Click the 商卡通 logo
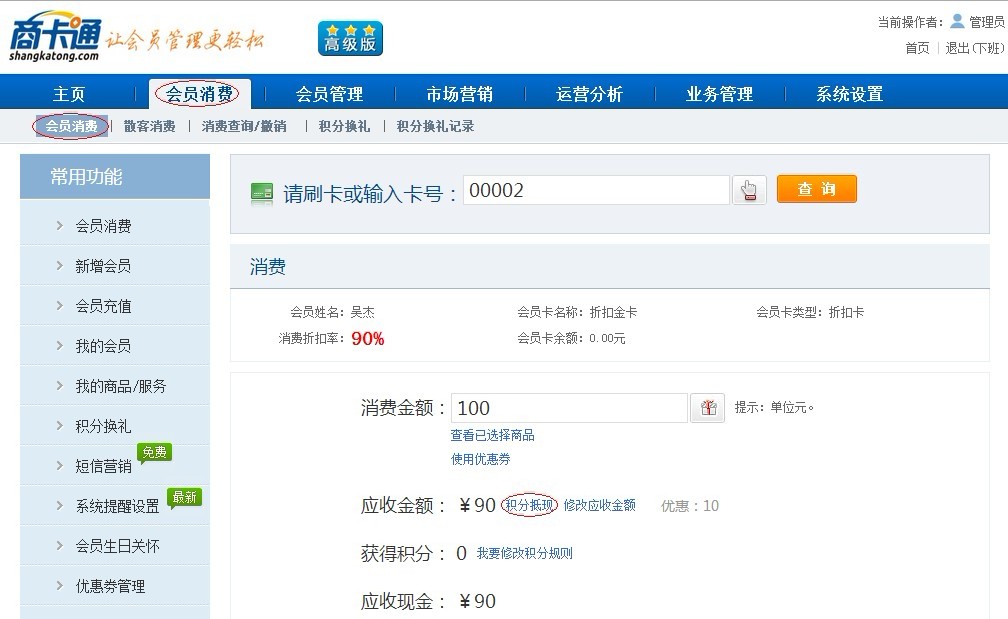This screenshot has height=619, width=1008. pyautogui.click(x=55, y=38)
